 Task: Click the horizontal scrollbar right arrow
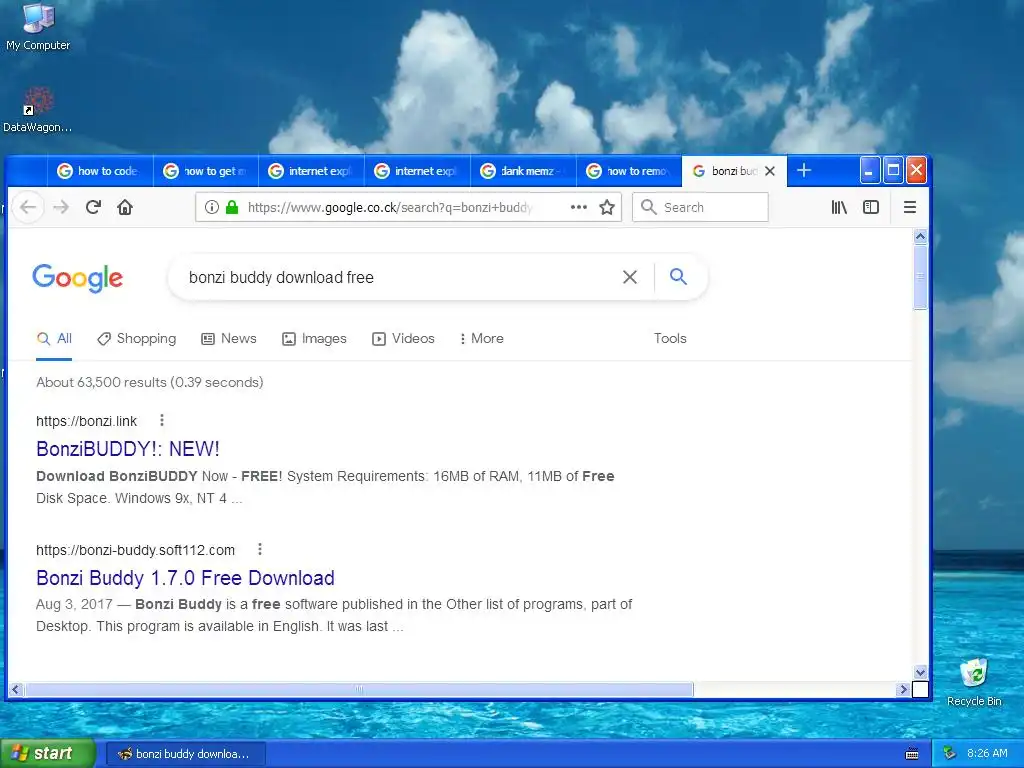[903, 689]
